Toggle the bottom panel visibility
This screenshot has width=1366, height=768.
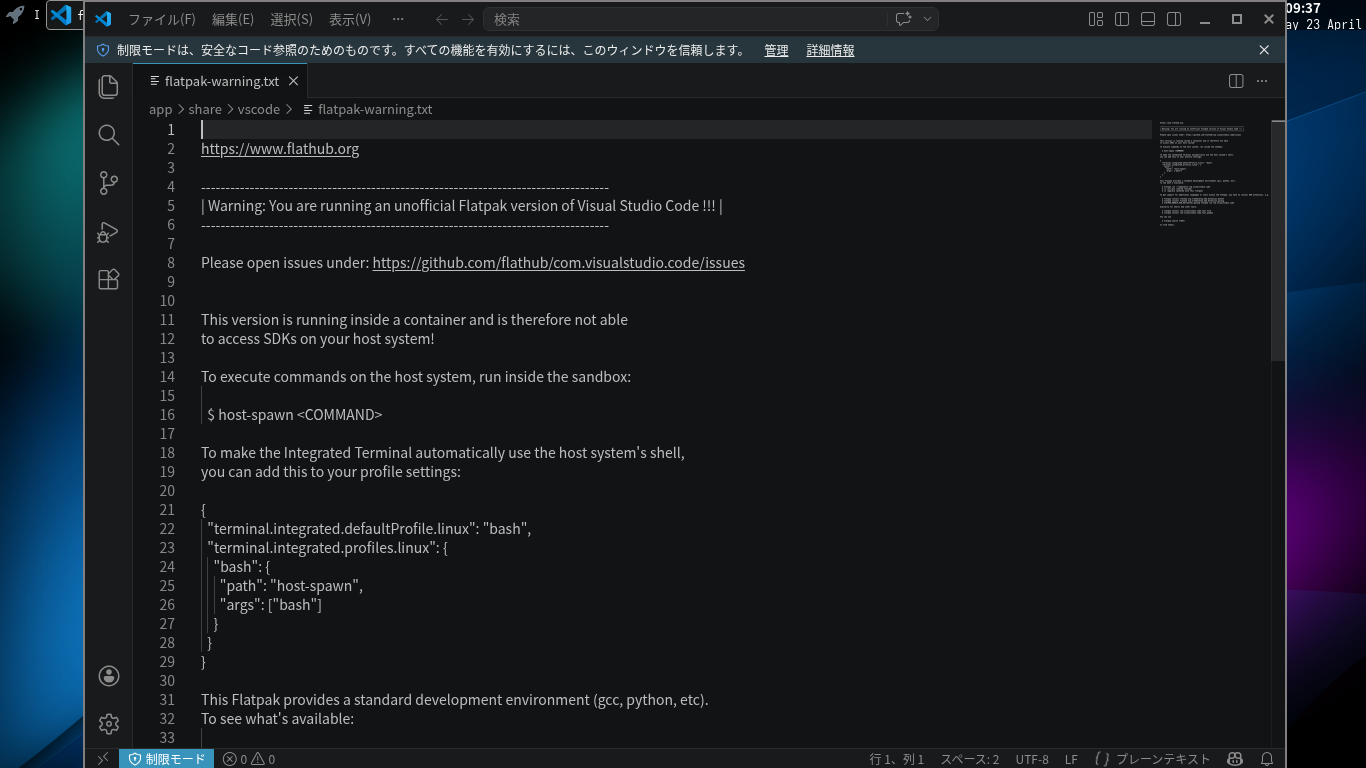click(1148, 19)
